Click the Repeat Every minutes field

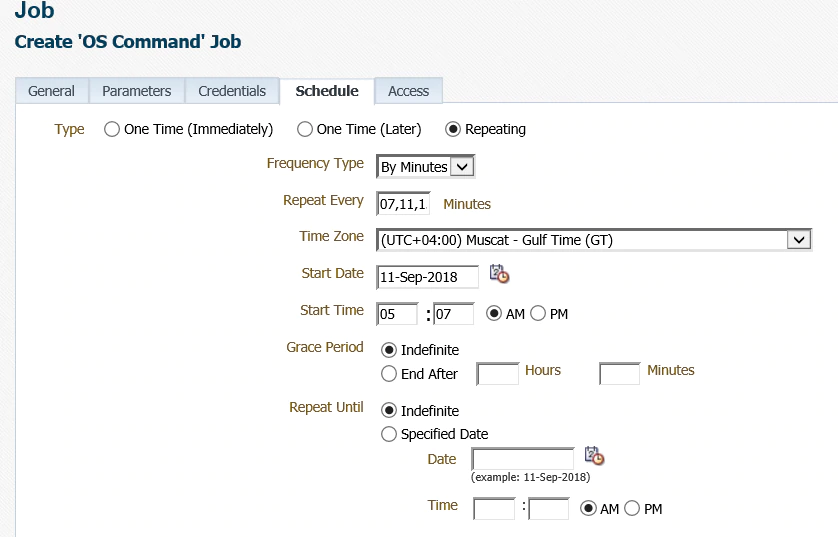[404, 204]
